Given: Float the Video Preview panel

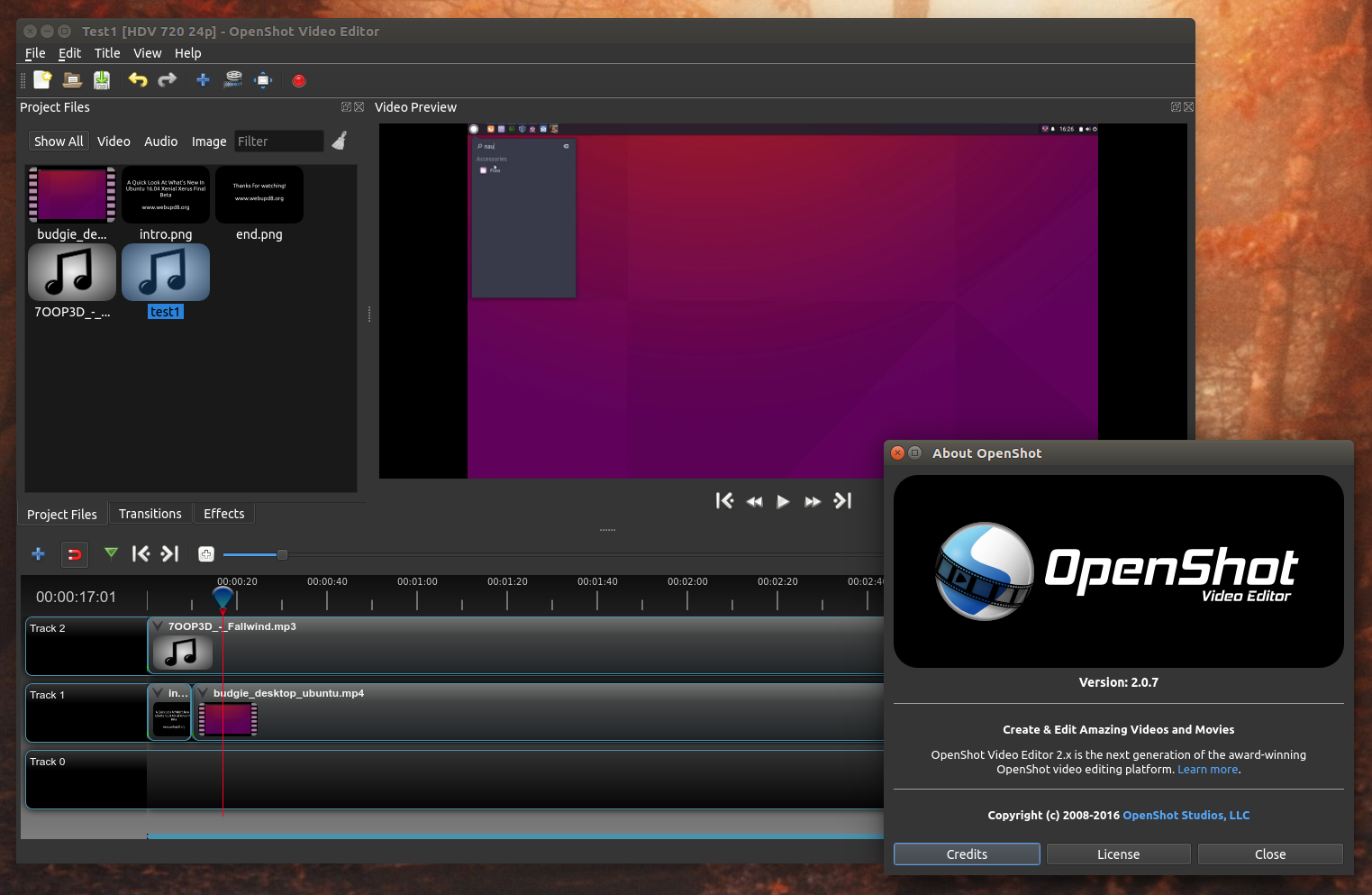Looking at the screenshot, I should pyautogui.click(x=1176, y=107).
